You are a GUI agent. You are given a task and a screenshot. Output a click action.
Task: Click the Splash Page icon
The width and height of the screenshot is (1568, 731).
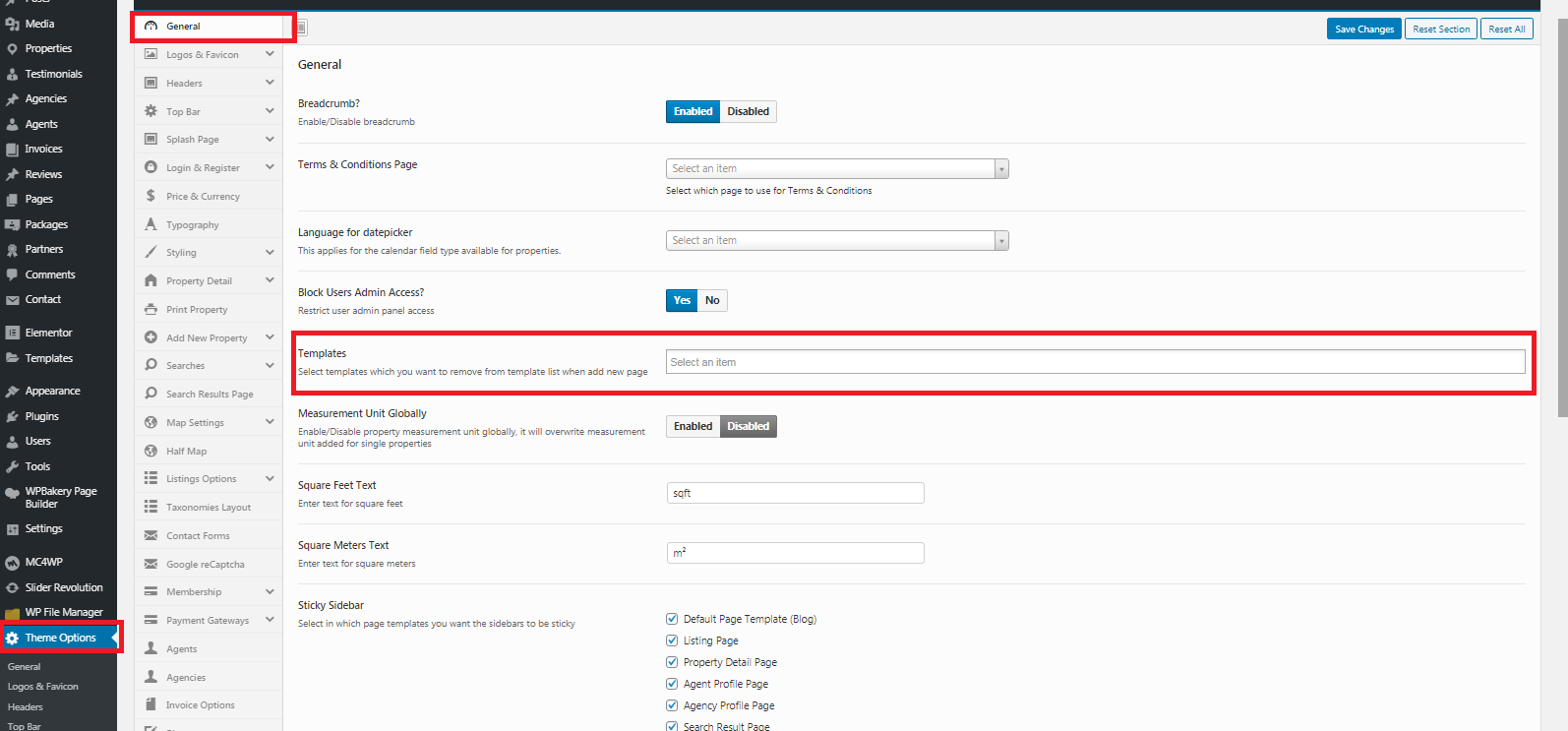(x=151, y=139)
